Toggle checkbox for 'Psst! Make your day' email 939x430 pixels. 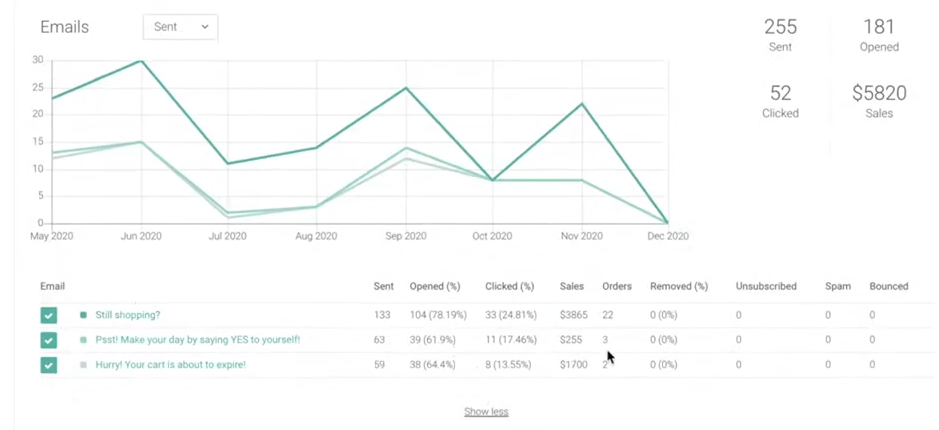click(x=49, y=340)
